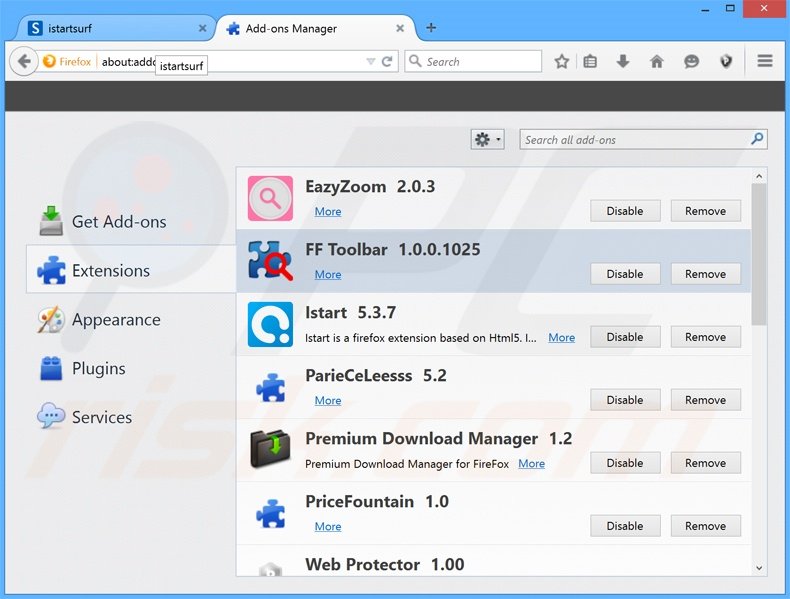Click the Premium Download Manager folder icon
The height and width of the screenshot is (599, 790).
click(x=271, y=448)
